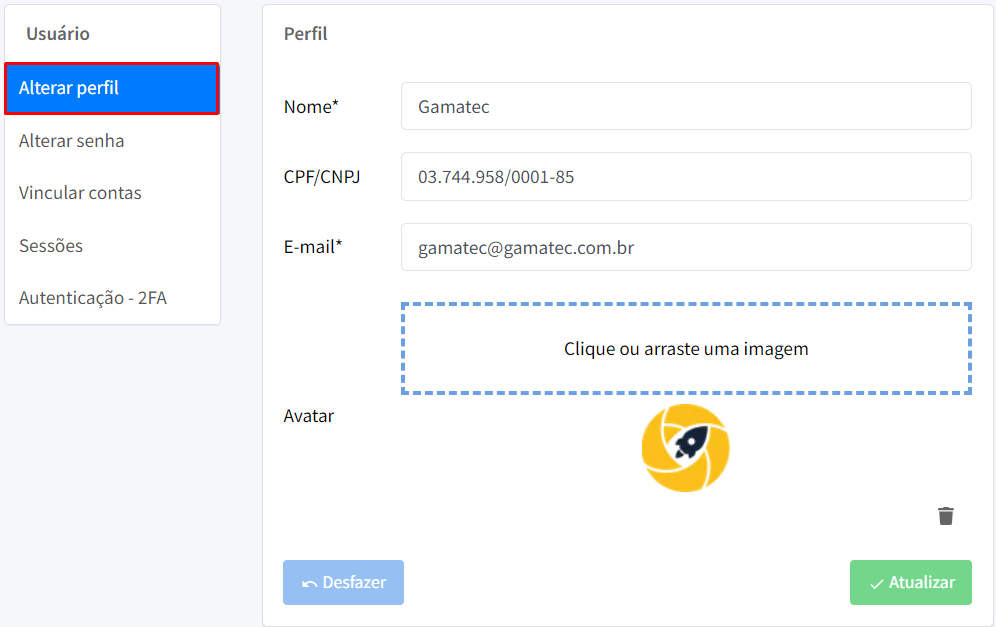This screenshot has height=627, width=996.
Task: Click the rocket avatar image
Action: (x=685, y=448)
